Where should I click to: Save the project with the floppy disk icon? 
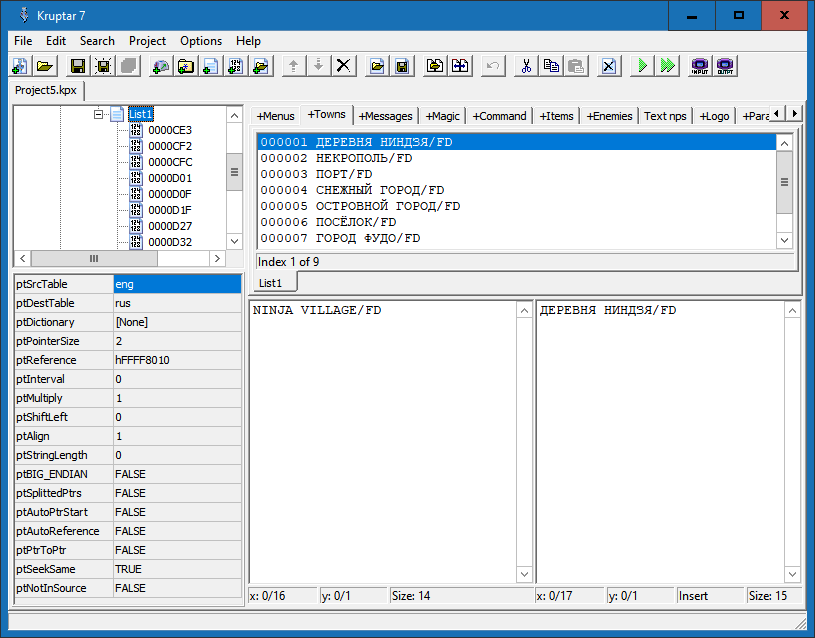tap(78, 66)
